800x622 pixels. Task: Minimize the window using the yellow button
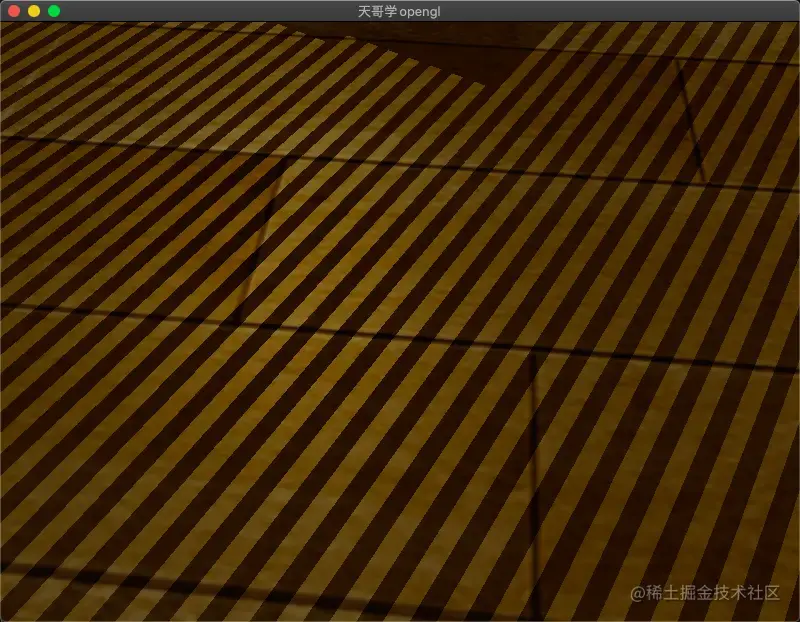(34, 11)
